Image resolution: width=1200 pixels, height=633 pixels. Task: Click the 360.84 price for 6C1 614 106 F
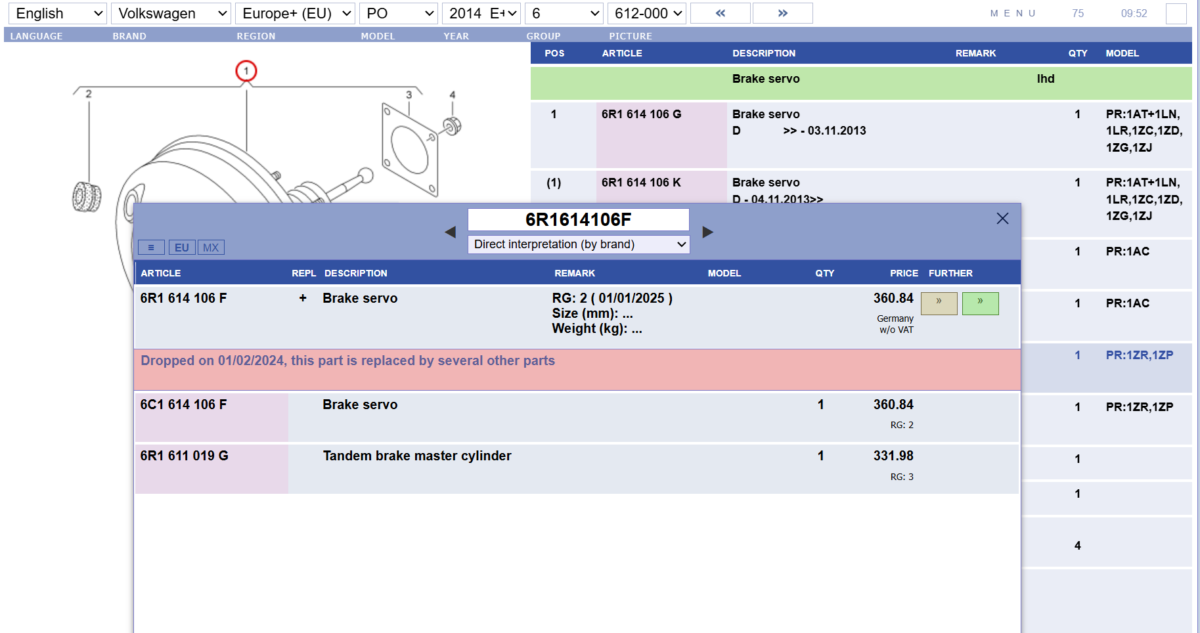point(893,405)
